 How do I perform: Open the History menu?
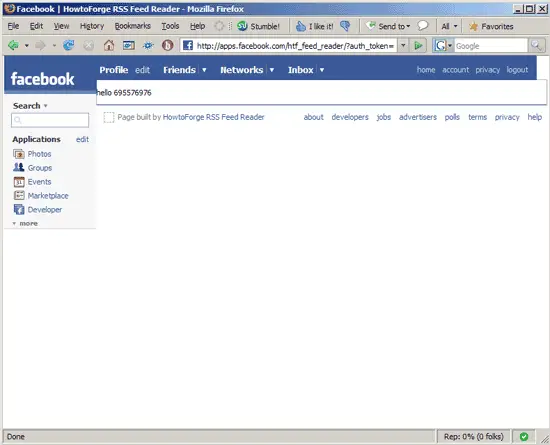(92, 26)
